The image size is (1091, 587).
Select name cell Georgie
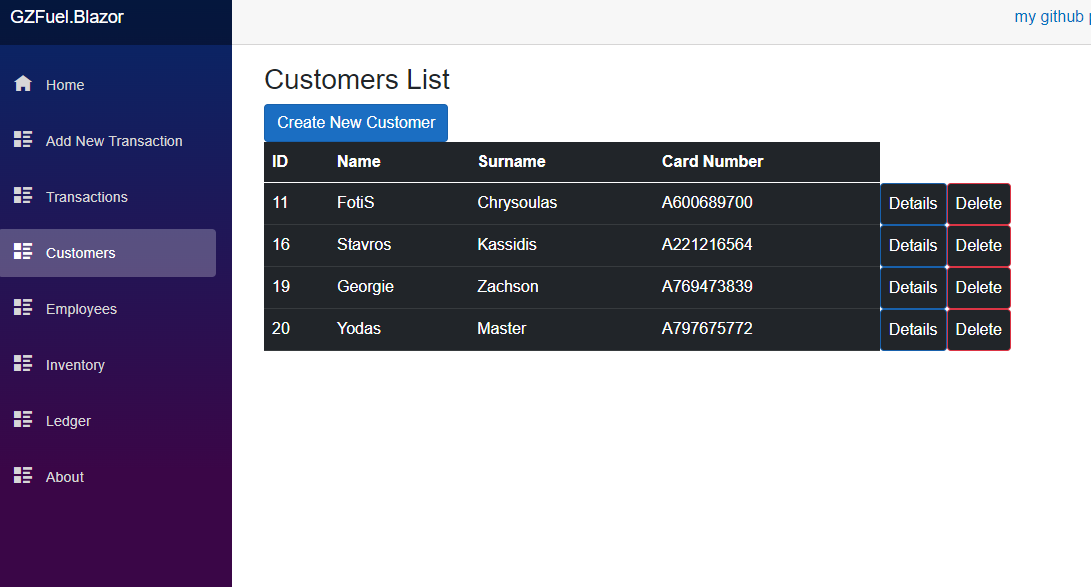pos(365,287)
